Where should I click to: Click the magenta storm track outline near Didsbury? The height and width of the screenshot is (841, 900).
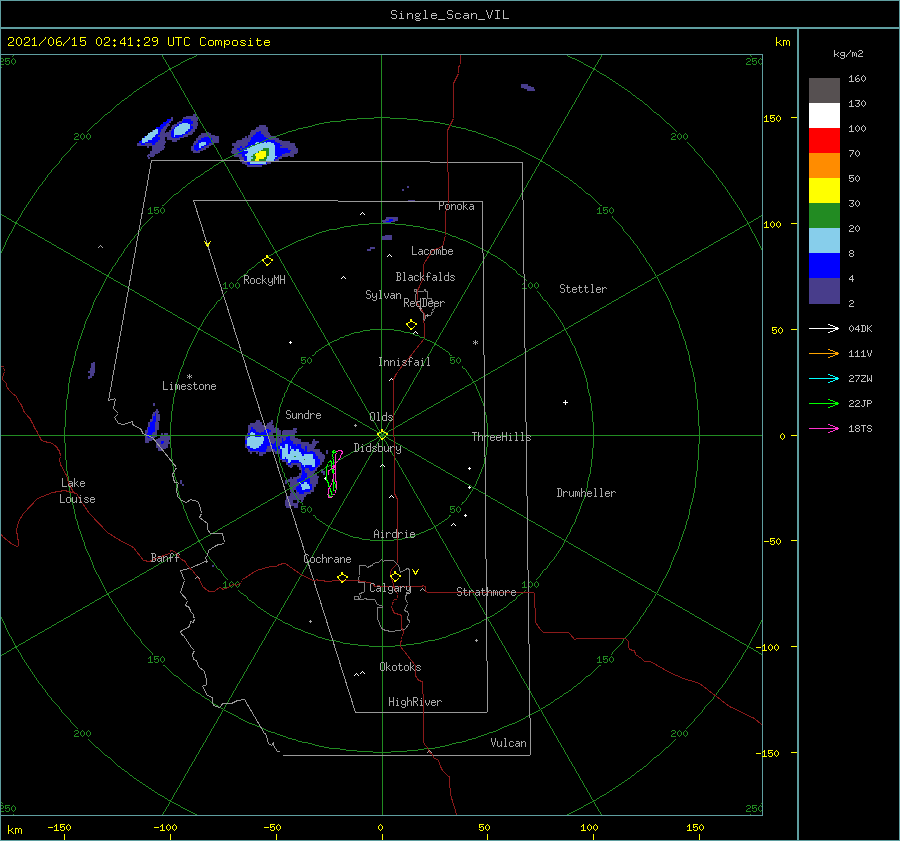tap(335, 474)
